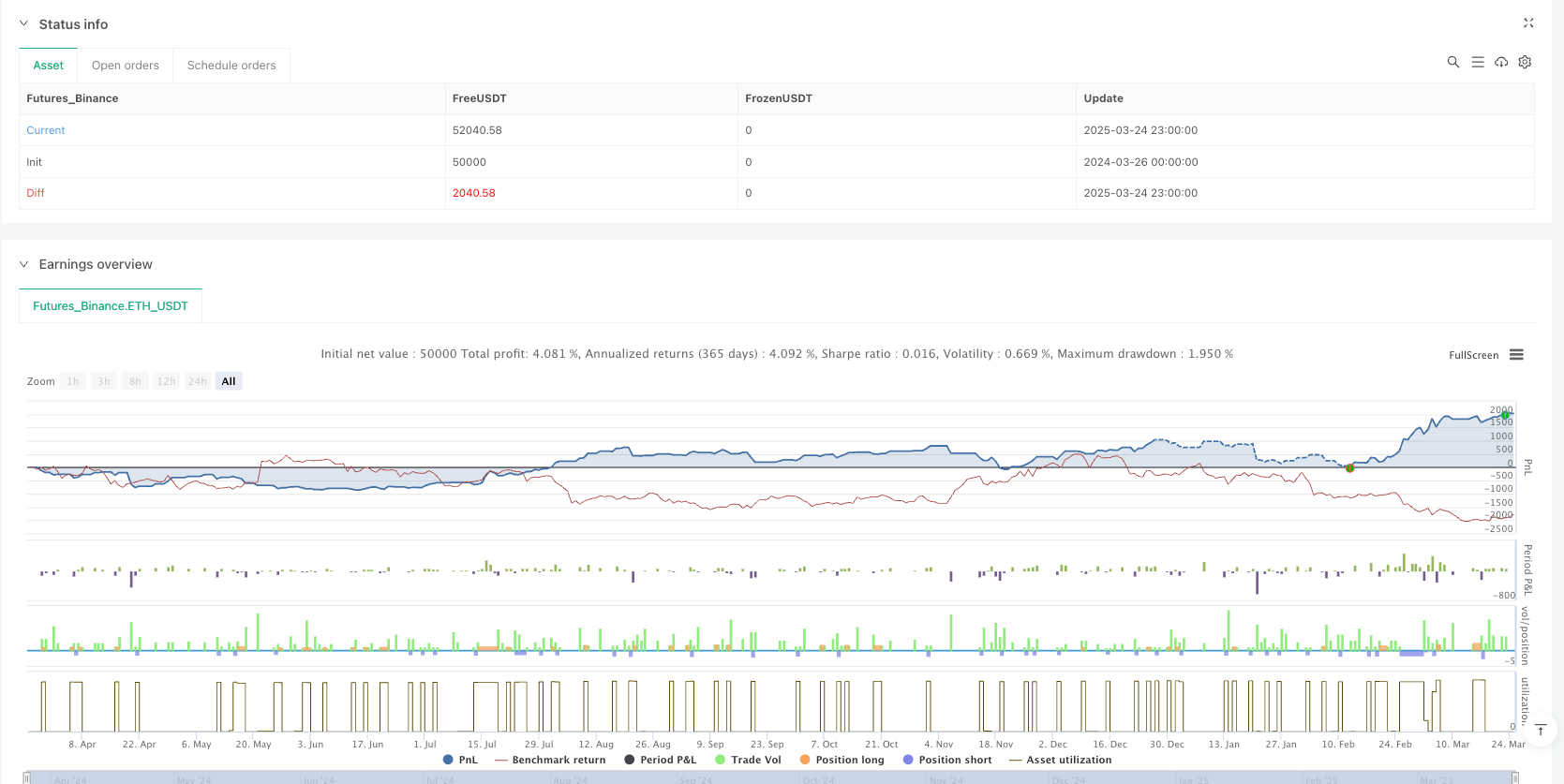
Task: Open the settings gear icon
Action: click(1525, 62)
